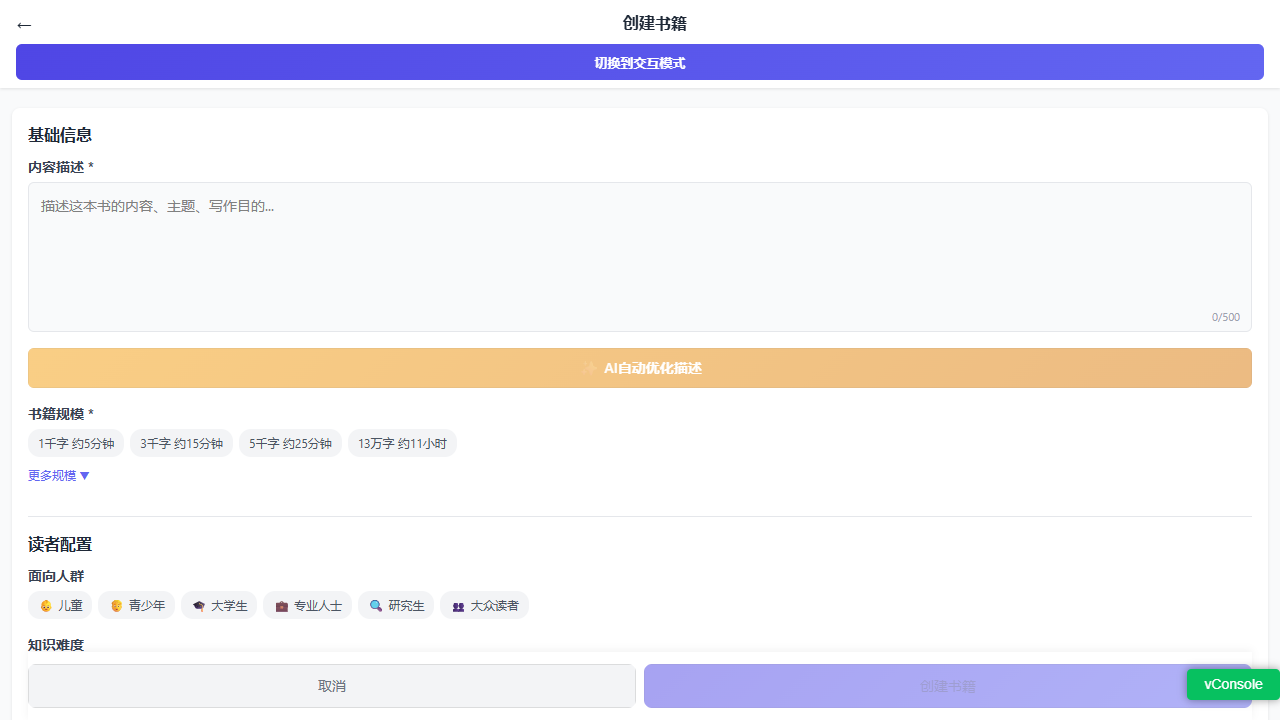Choose the 研究生 magnifier chip

(x=396, y=605)
